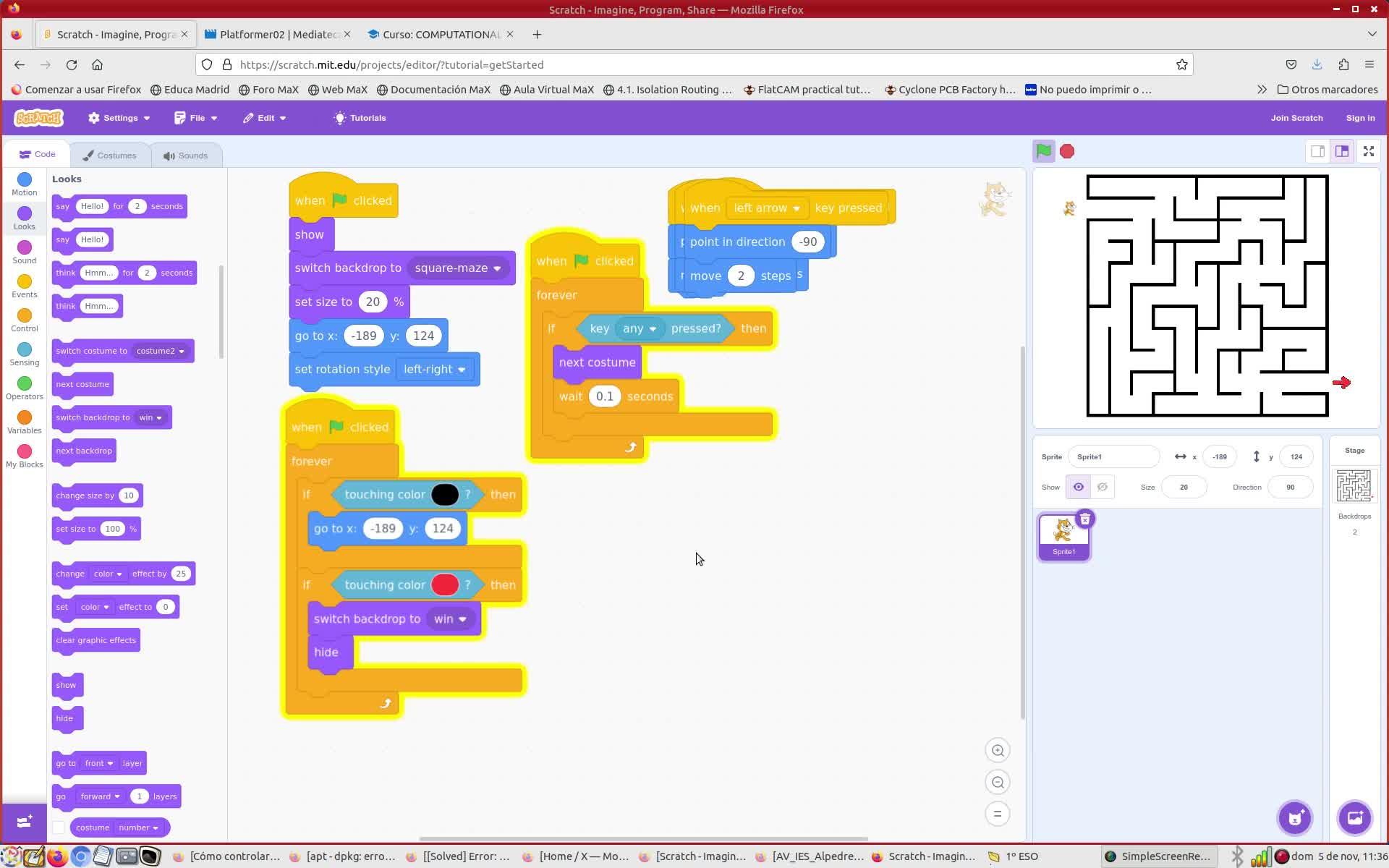Delete Sprite1 with the trash icon
This screenshot has width=1389, height=868.
[x=1084, y=519]
